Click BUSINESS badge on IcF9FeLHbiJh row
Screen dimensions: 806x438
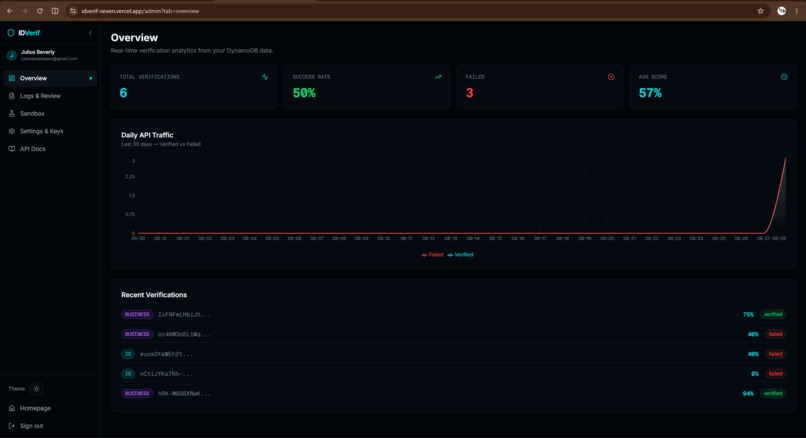pyautogui.click(x=137, y=315)
